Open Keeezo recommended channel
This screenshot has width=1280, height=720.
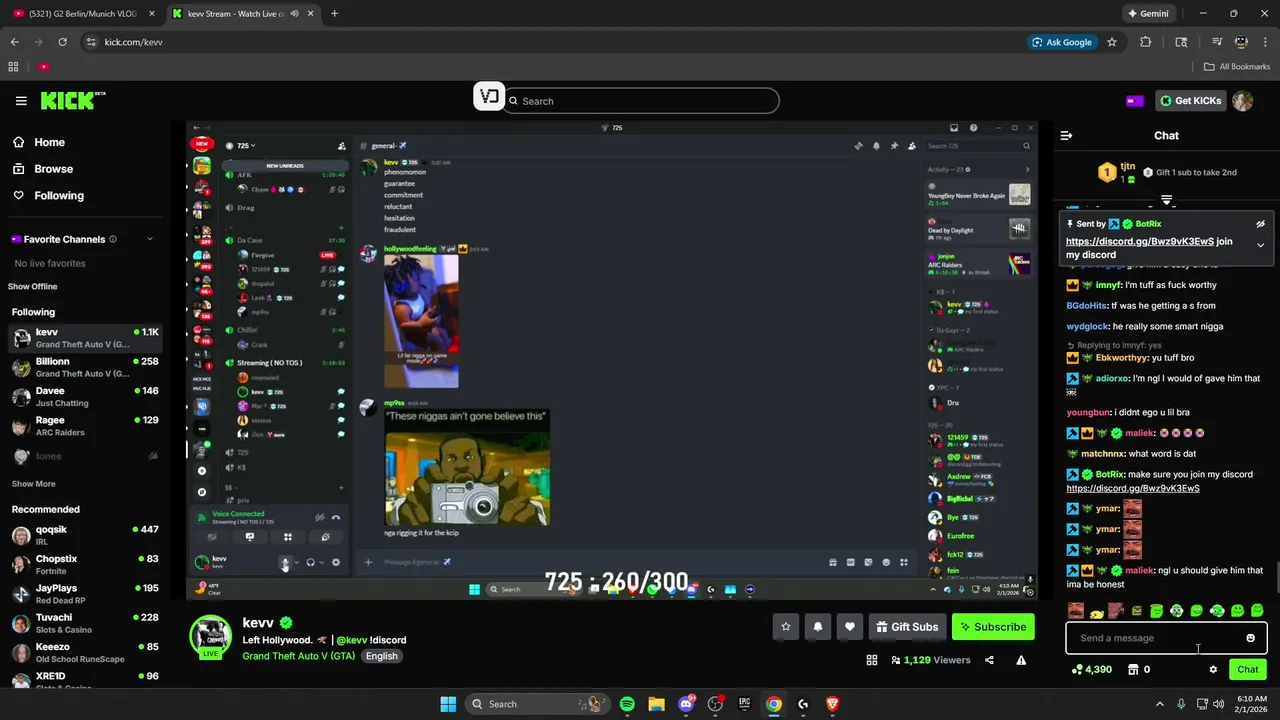click(85, 652)
